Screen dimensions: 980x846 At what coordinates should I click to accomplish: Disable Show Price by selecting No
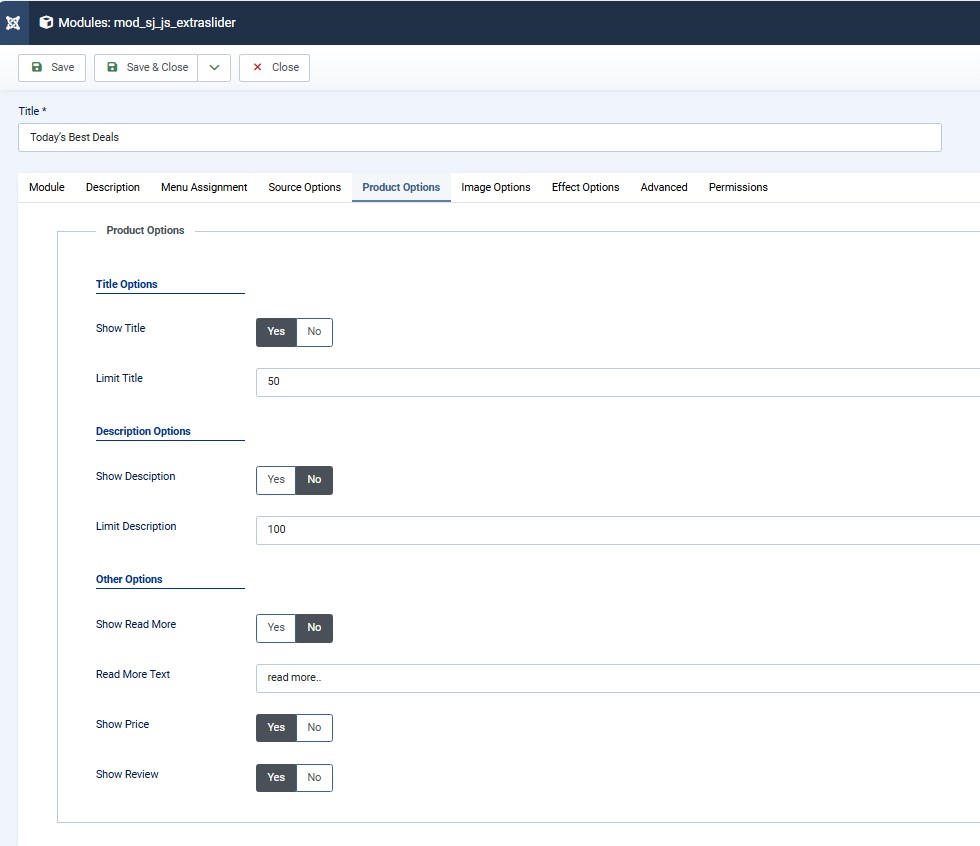314,728
